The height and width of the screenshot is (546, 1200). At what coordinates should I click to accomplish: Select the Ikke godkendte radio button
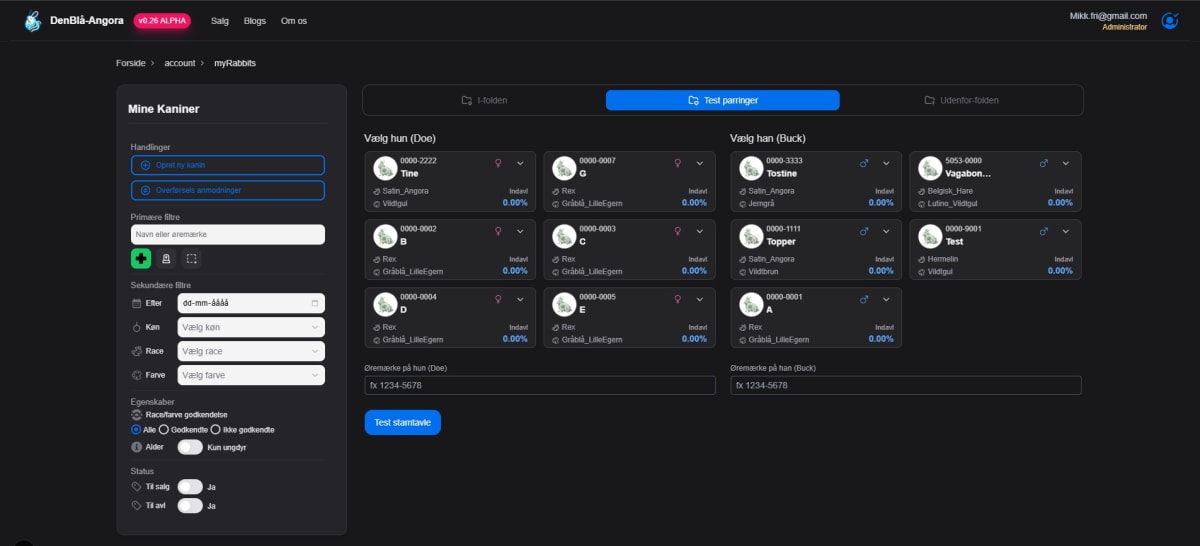216,429
